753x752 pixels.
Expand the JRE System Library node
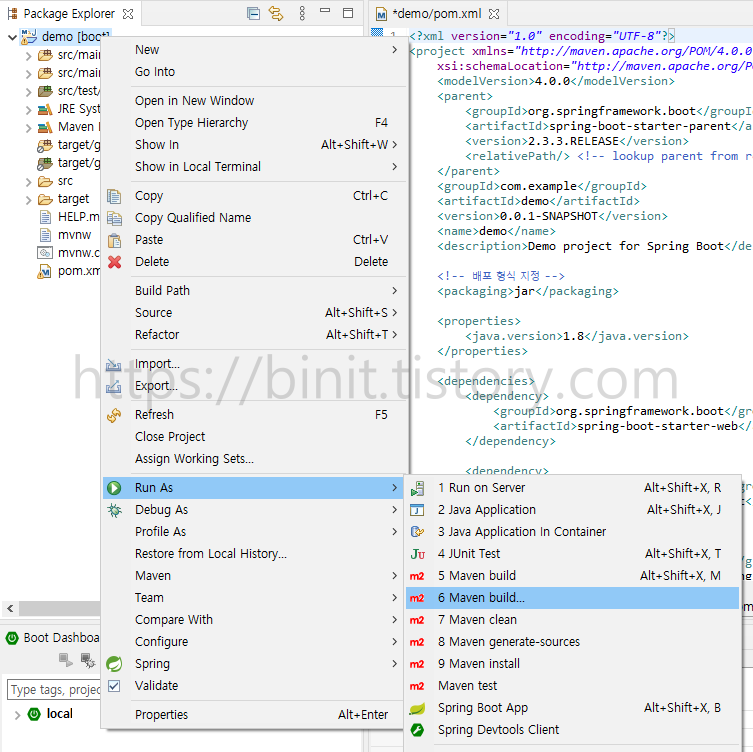click(28, 110)
